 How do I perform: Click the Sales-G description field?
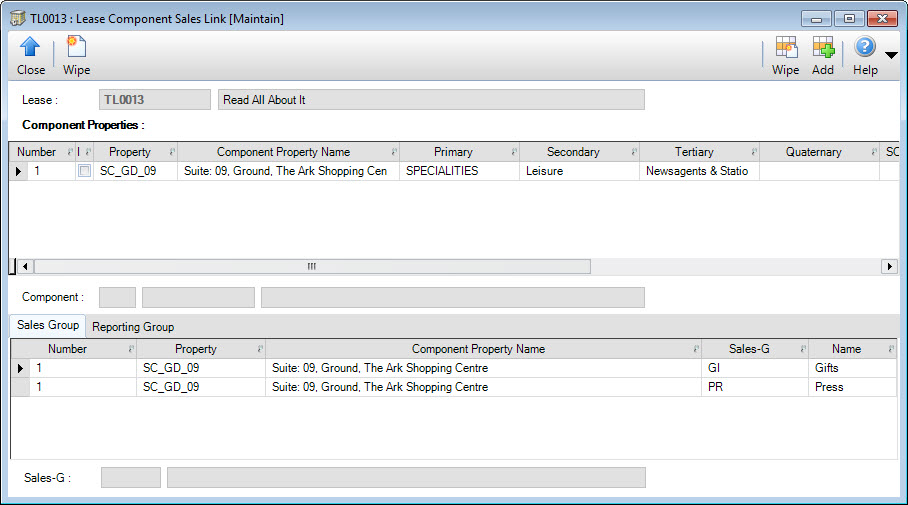(x=407, y=478)
